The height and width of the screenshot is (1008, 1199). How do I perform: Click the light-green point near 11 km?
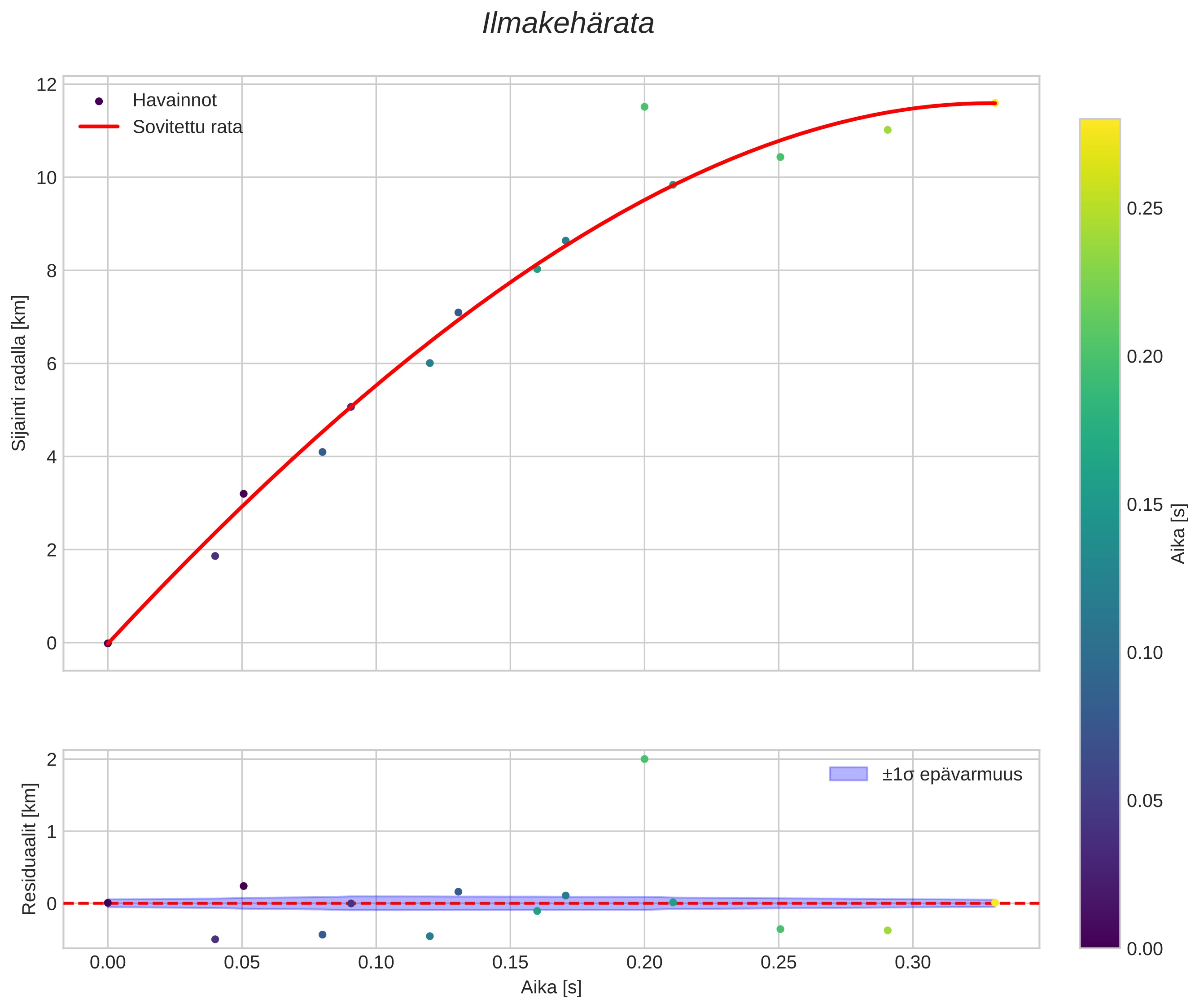(x=887, y=130)
